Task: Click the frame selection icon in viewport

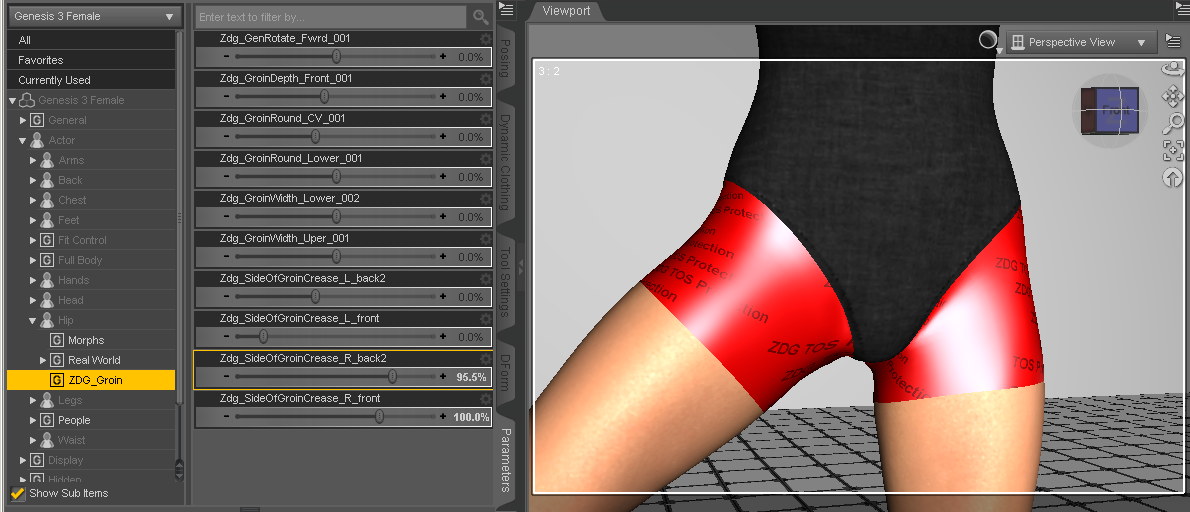Action: 1173,150
